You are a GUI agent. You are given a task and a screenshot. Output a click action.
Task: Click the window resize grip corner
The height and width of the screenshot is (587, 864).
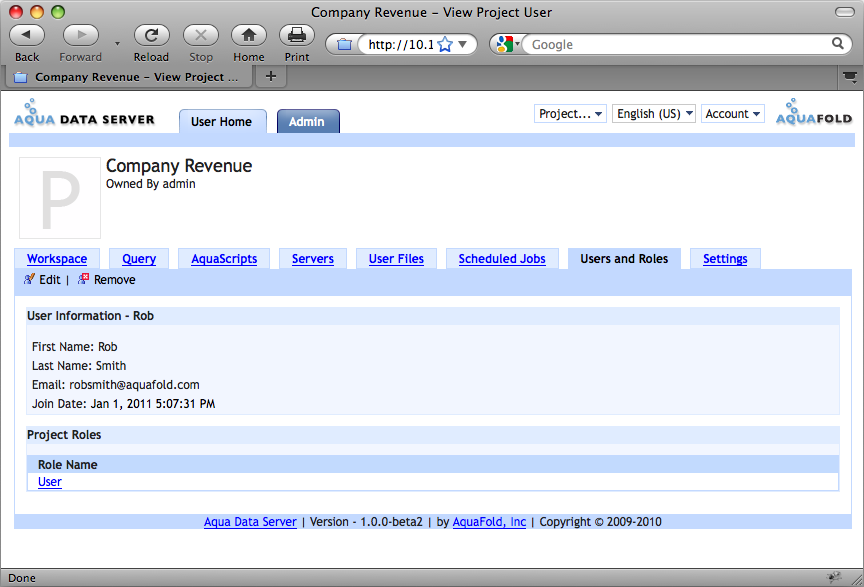point(857,579)
